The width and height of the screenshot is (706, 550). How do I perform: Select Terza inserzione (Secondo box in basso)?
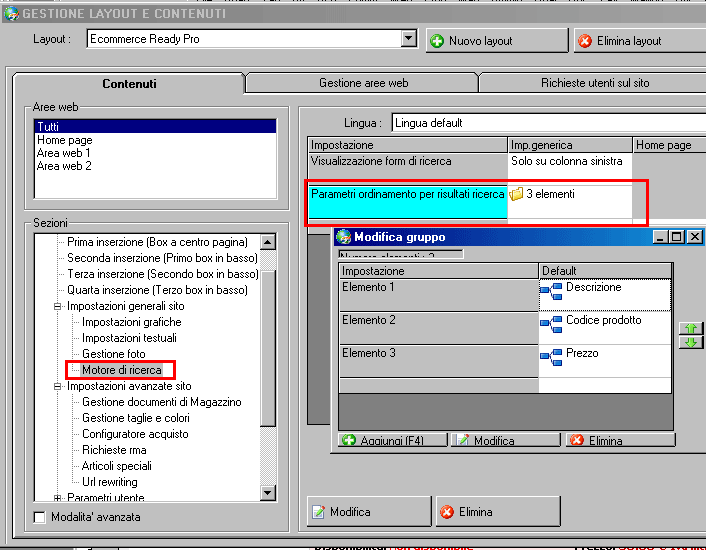163,274
